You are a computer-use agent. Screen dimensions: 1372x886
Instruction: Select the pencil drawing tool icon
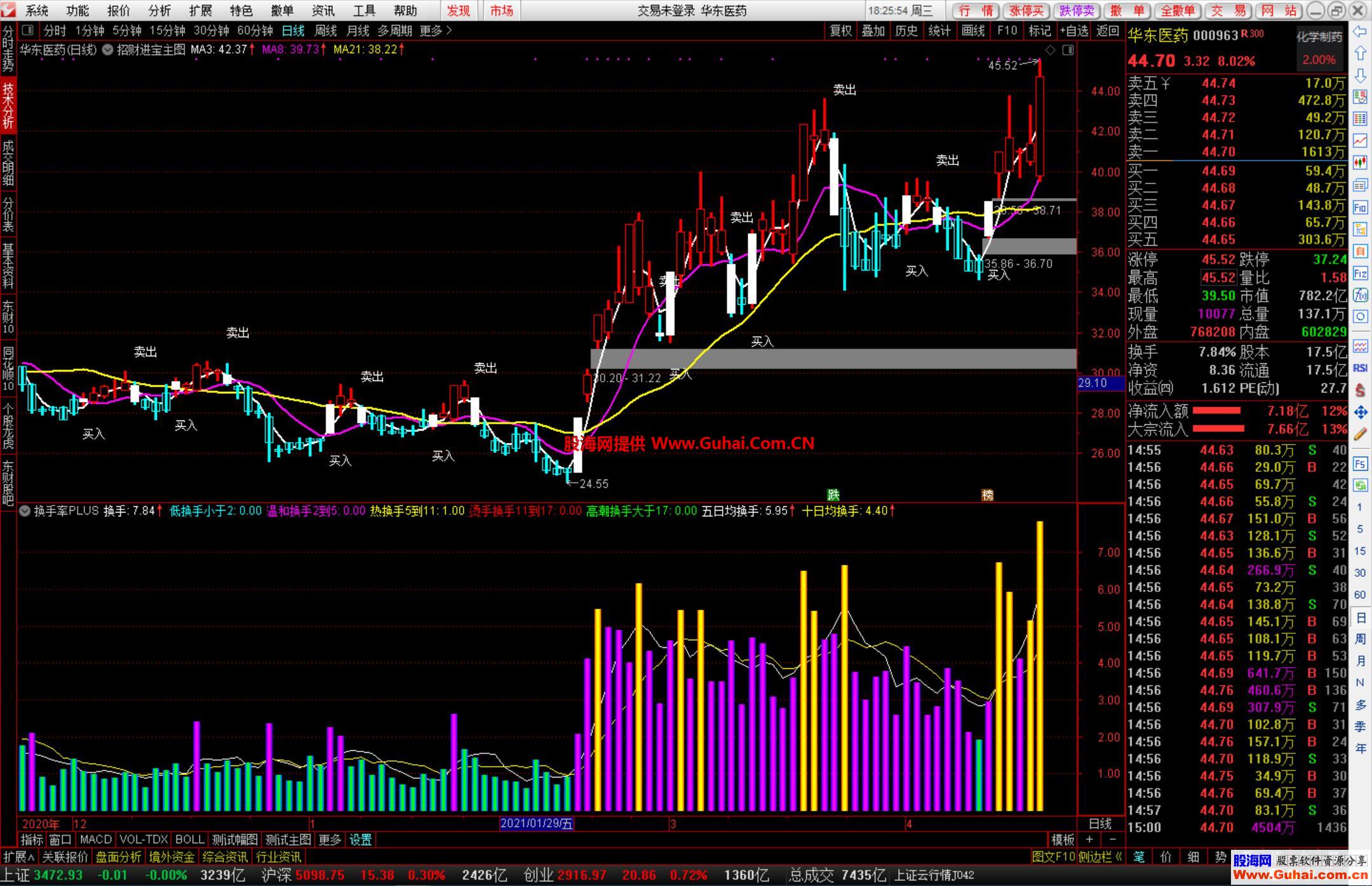[x=1360, y=434]
